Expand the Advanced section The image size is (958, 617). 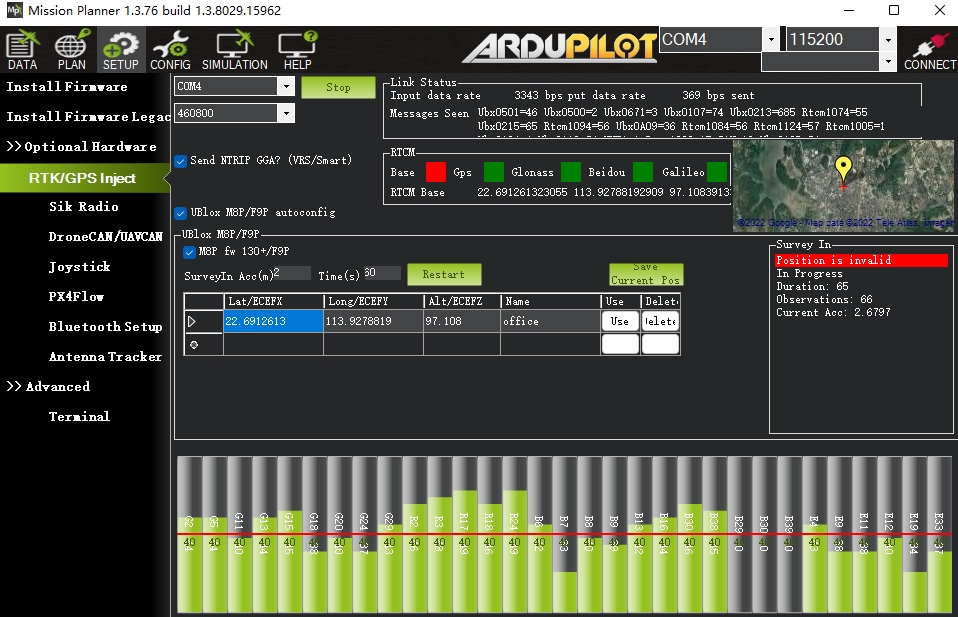[48, 387]
